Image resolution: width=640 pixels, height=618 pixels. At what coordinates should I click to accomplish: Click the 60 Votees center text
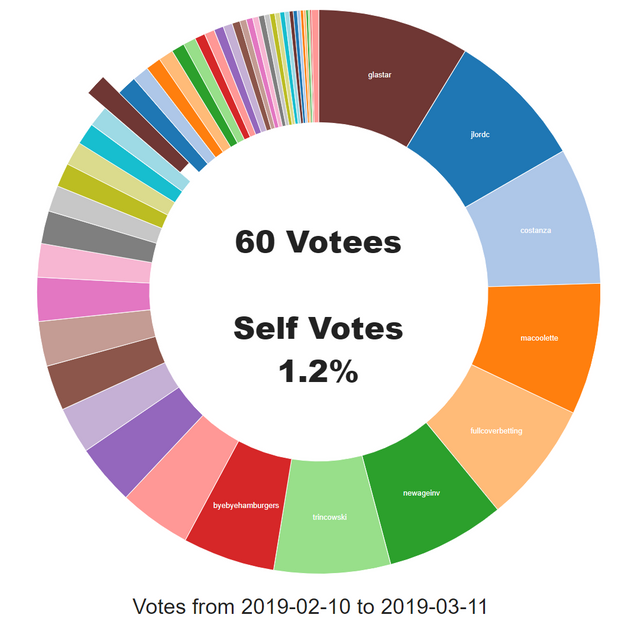(318, 242)
